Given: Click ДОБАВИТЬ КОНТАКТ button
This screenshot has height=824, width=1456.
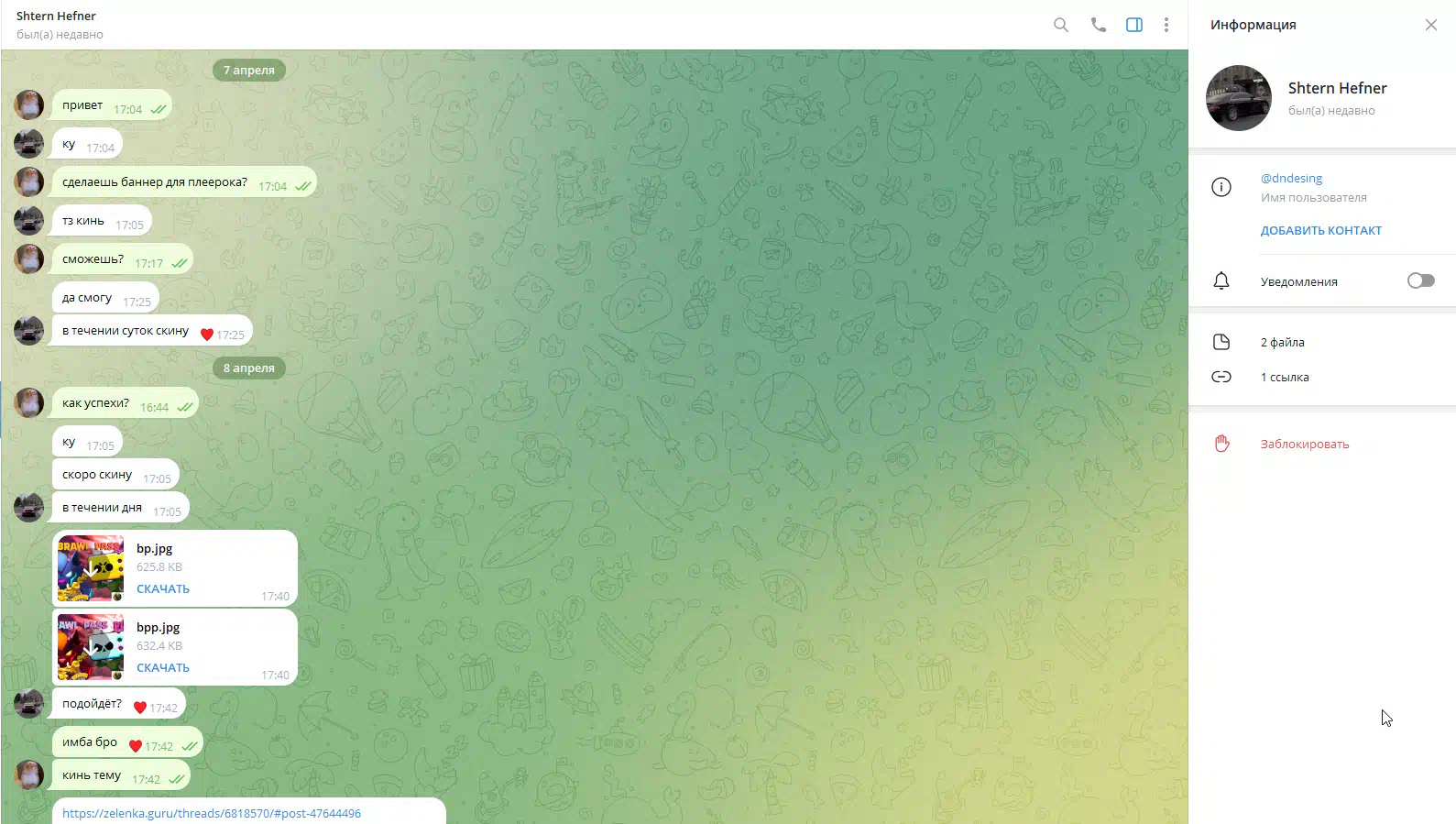Looking at the screenshot, I should pos(1320,230).
